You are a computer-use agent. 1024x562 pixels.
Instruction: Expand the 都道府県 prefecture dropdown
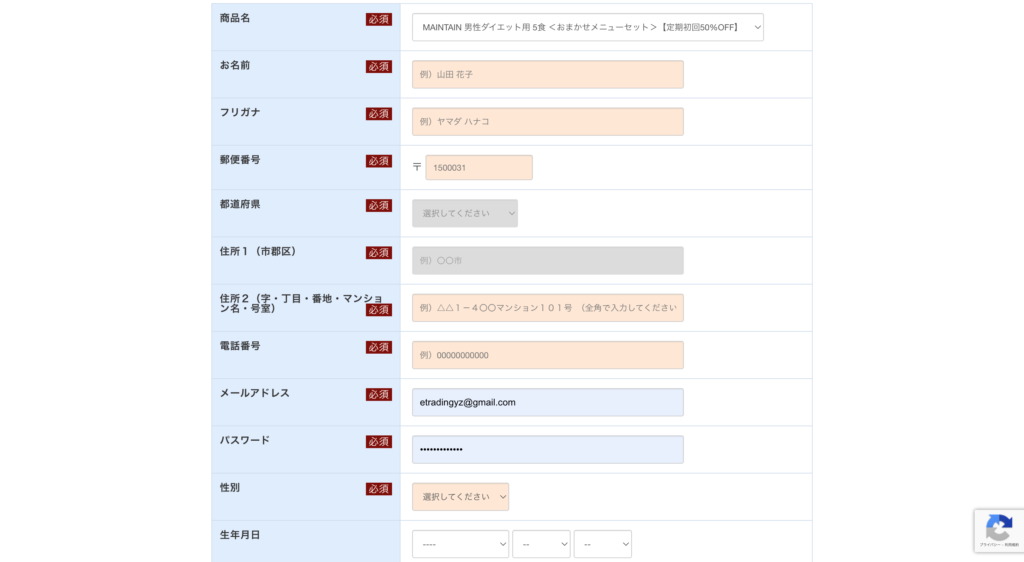click(x=464, y=213)
